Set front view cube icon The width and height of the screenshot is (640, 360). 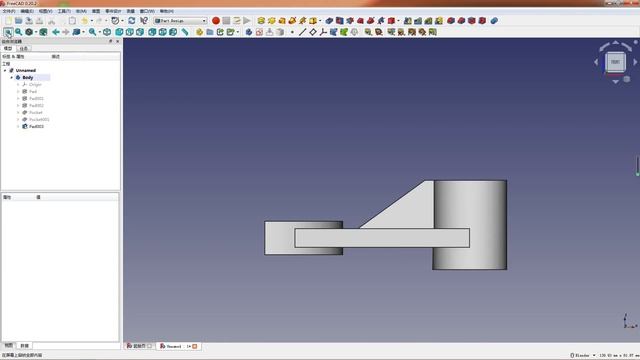coord(119,32)
